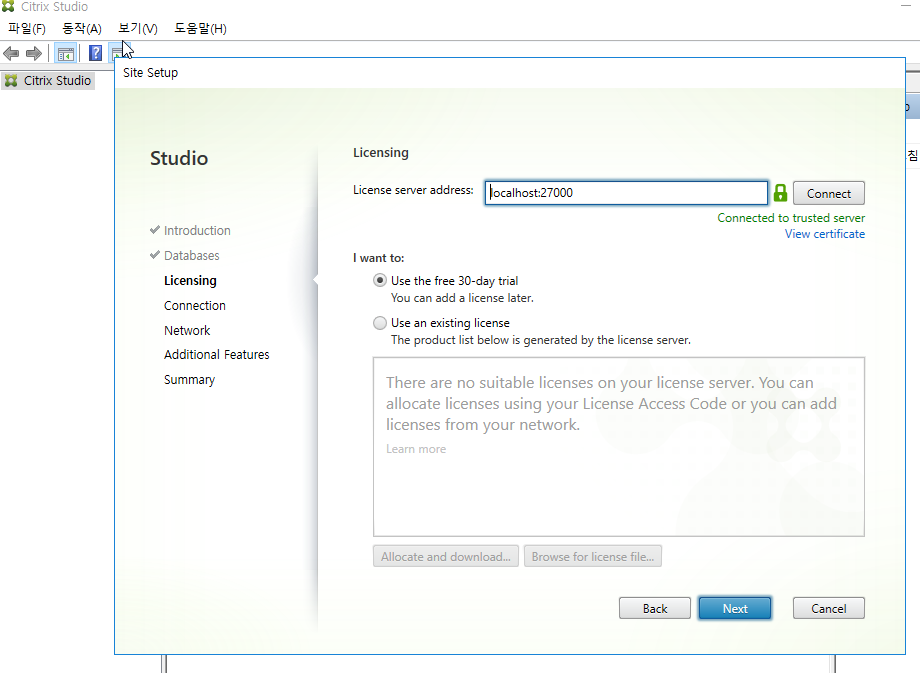Open the 동작(A) menu
The width and height of the screenshot is (920, 673).
(x=82, y=29)
